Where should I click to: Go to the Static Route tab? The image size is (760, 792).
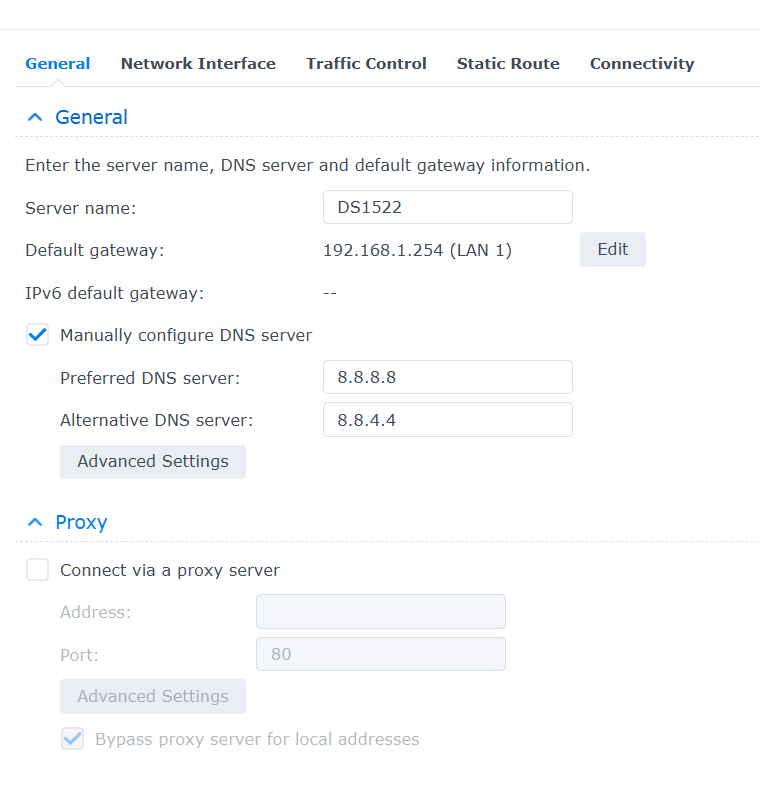pyautogui.click(x=508, y=64)
